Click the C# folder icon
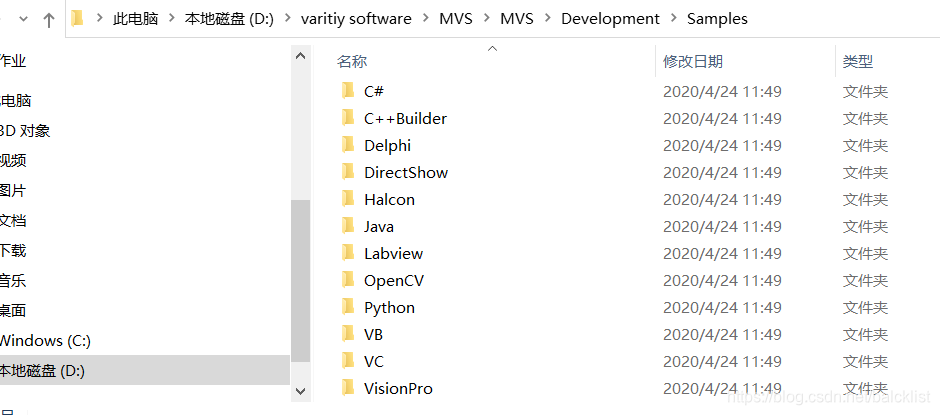This screenshot has height=415, width=940. coord(348,91)
